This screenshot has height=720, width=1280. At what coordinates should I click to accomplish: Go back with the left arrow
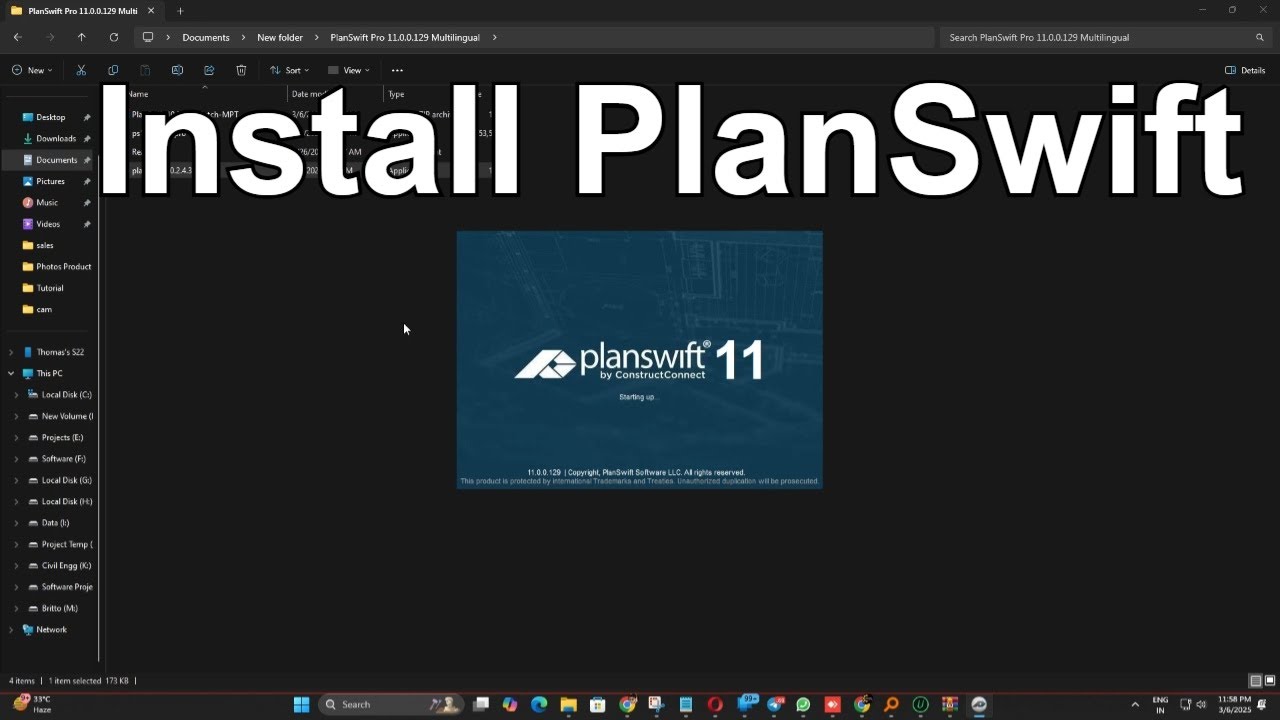[x=17, y=37]
